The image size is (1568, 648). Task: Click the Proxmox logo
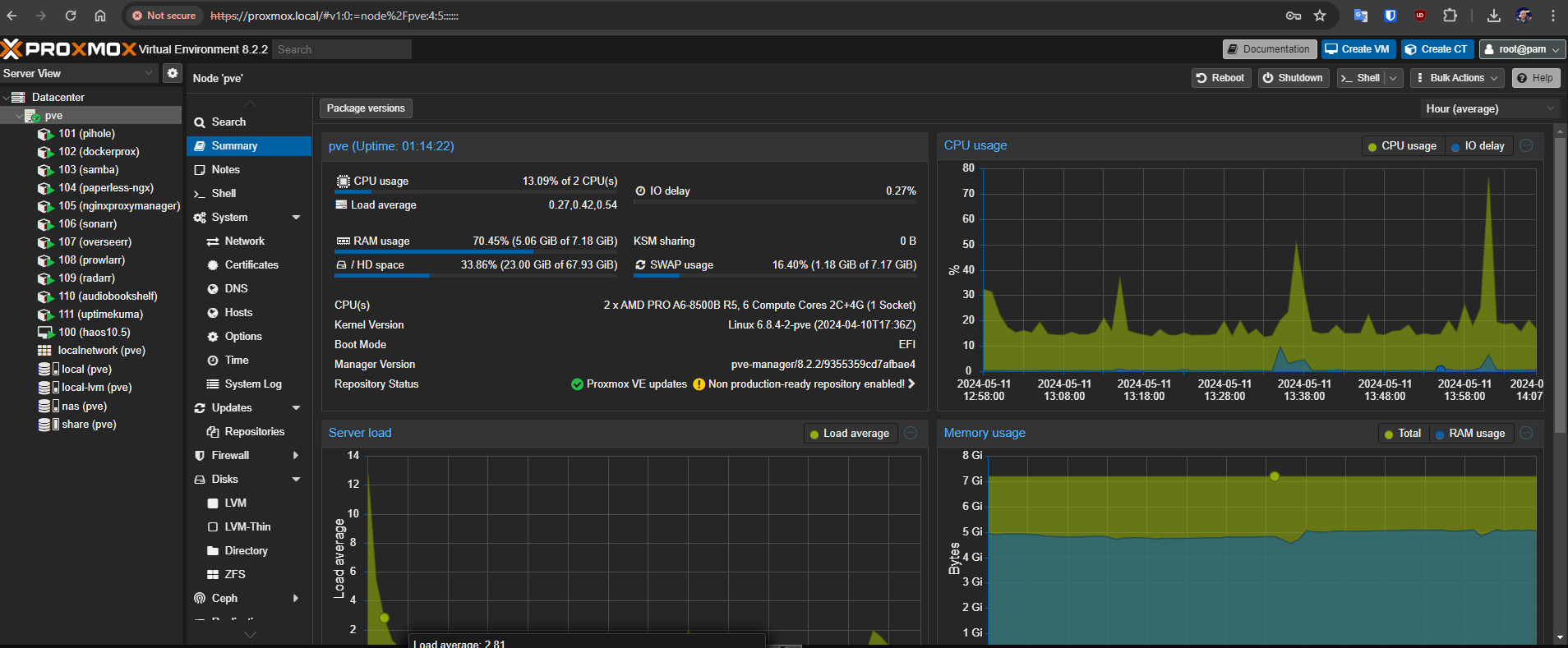[68, 49]
